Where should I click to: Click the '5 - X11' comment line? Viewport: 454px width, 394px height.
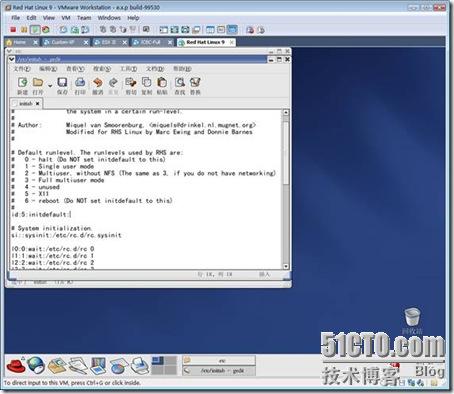point(30,194)
